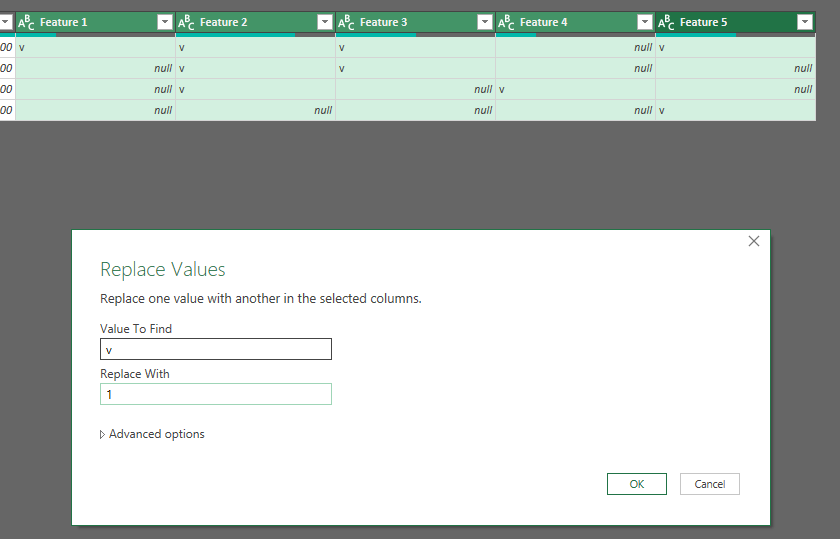
Task: Click the null cell in Feature 4 fourth row
Action: point(576,110)
